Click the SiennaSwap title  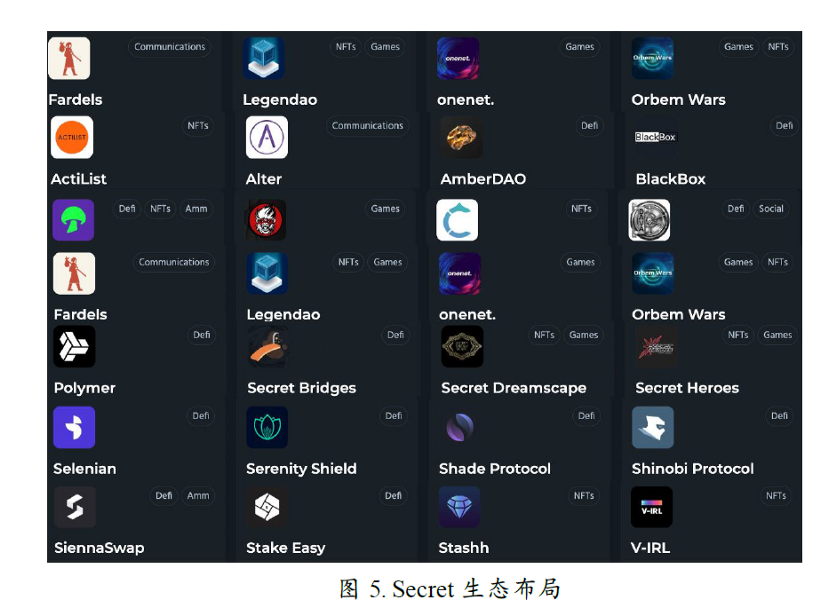(x=99, y=548)
